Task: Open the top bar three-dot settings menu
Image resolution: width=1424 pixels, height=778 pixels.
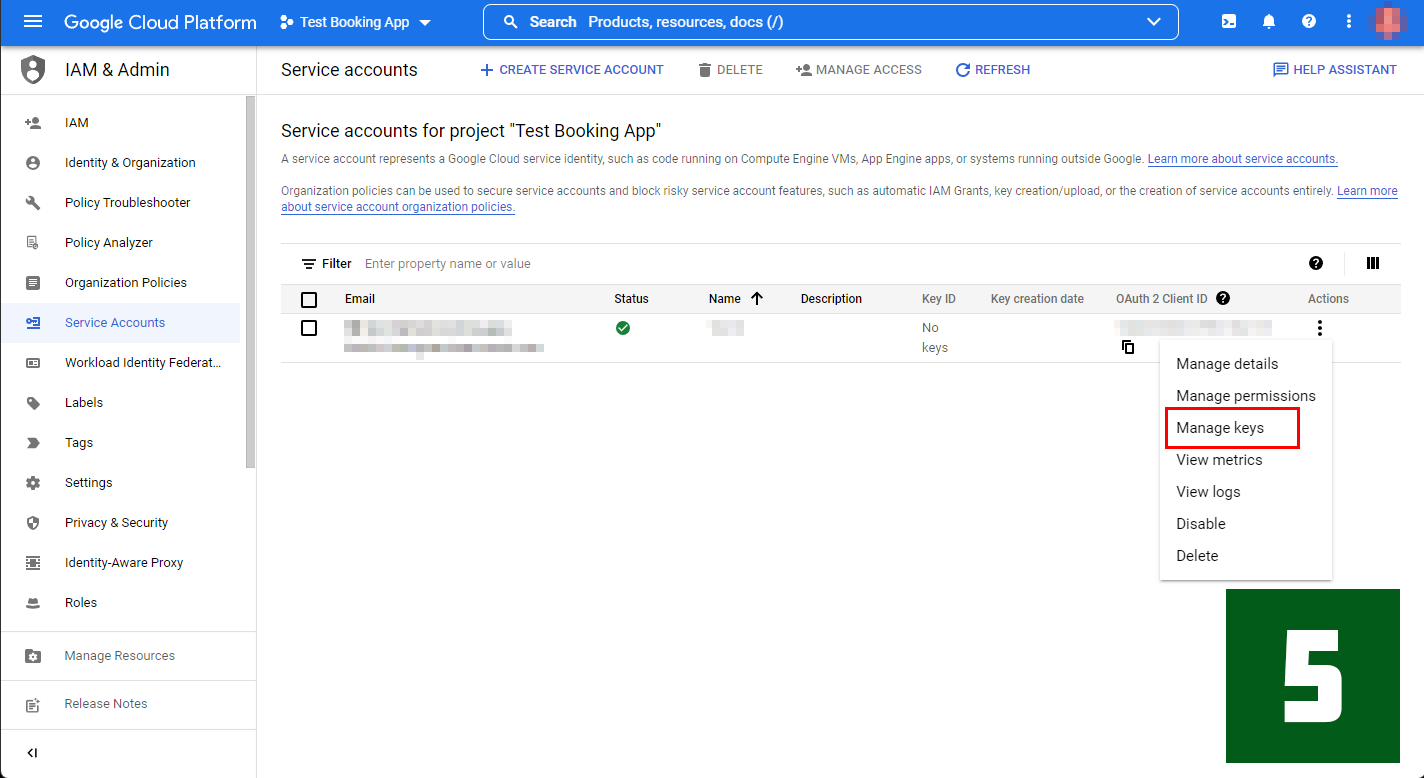Action: [1349, 22]
